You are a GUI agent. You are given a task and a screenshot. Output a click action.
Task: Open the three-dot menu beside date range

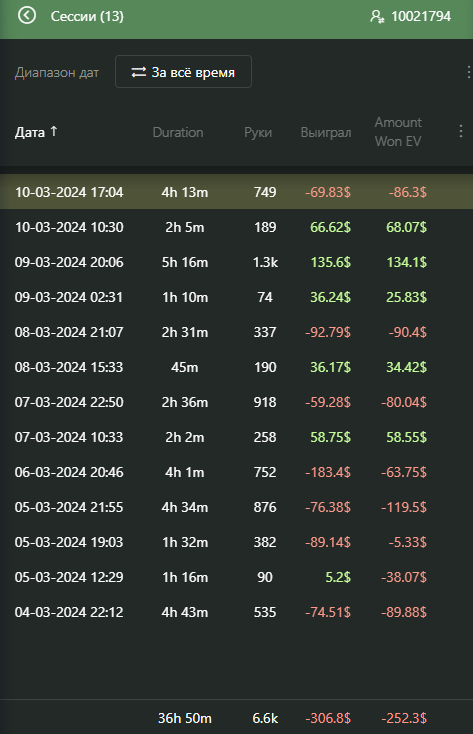[468, 72]
